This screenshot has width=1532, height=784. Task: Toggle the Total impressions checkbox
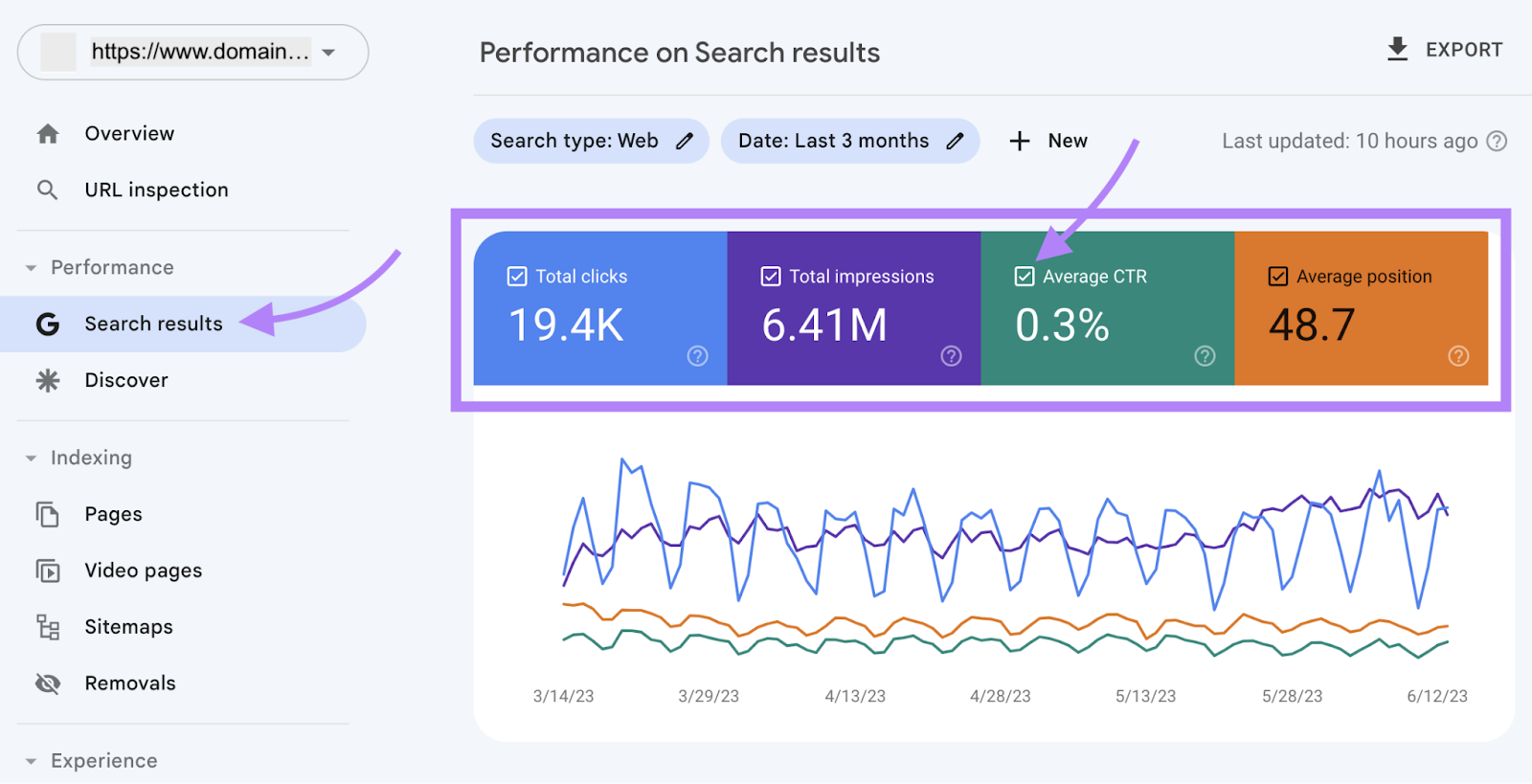(771, 277)
